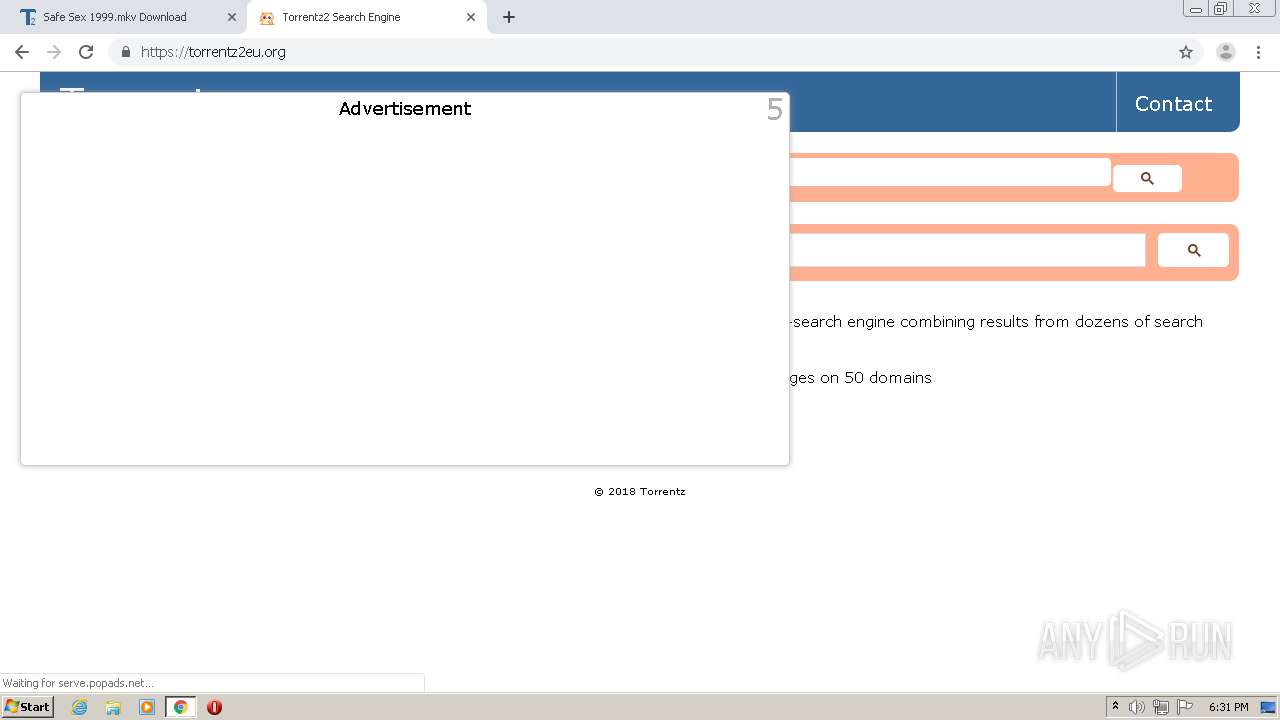This screenshot has width=1280, height=720.
Task: View site security lock information
Action: point(126,52)
